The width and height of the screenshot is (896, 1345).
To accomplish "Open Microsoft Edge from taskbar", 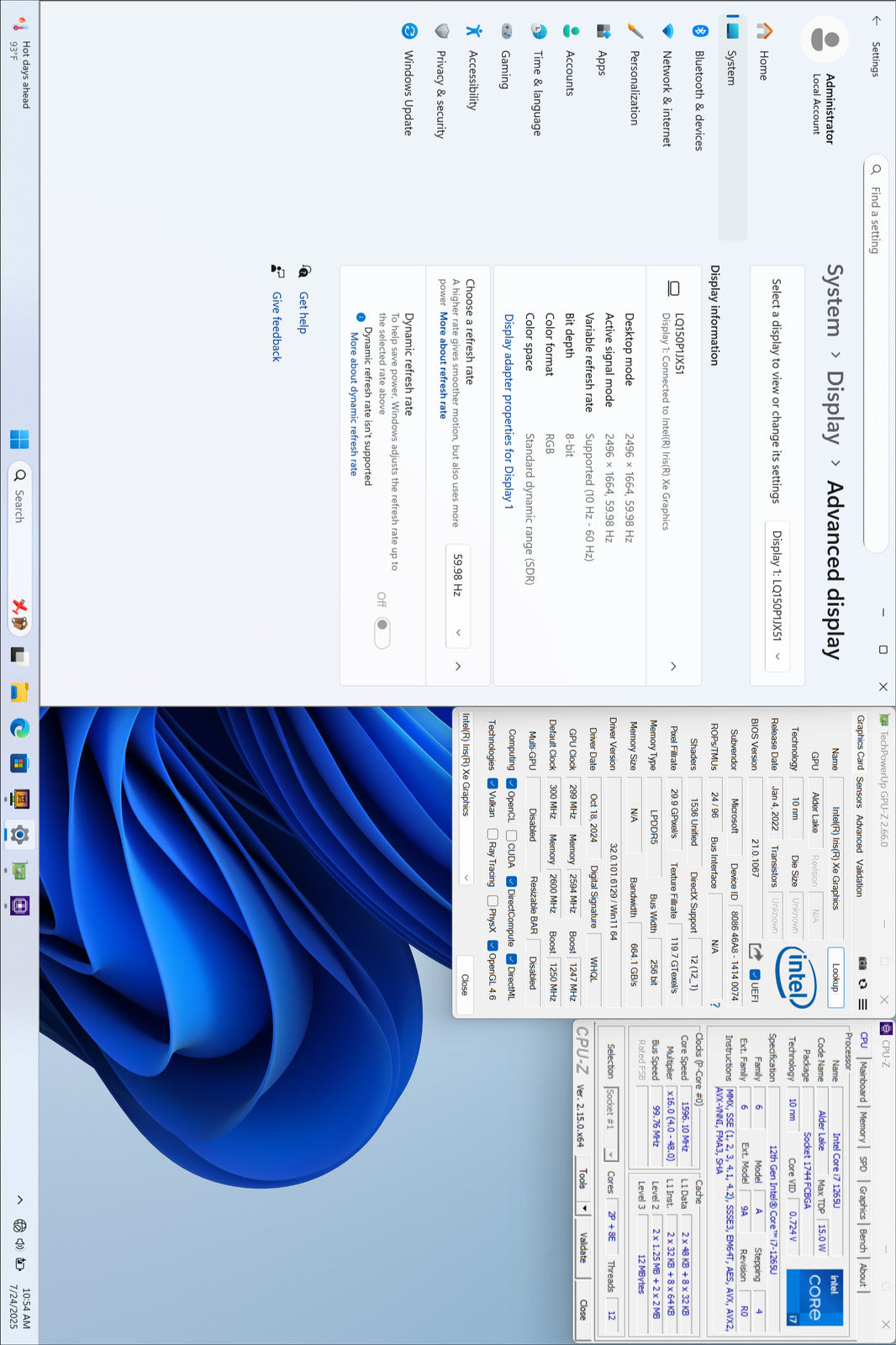I will (19, 728).
